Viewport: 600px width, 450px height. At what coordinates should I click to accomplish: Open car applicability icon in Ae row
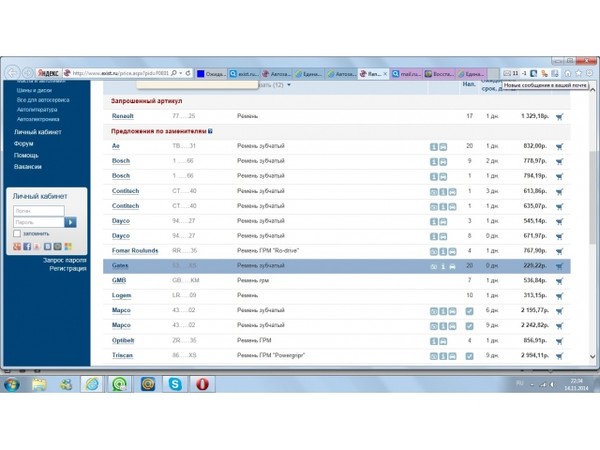click(x=443, y=147)
